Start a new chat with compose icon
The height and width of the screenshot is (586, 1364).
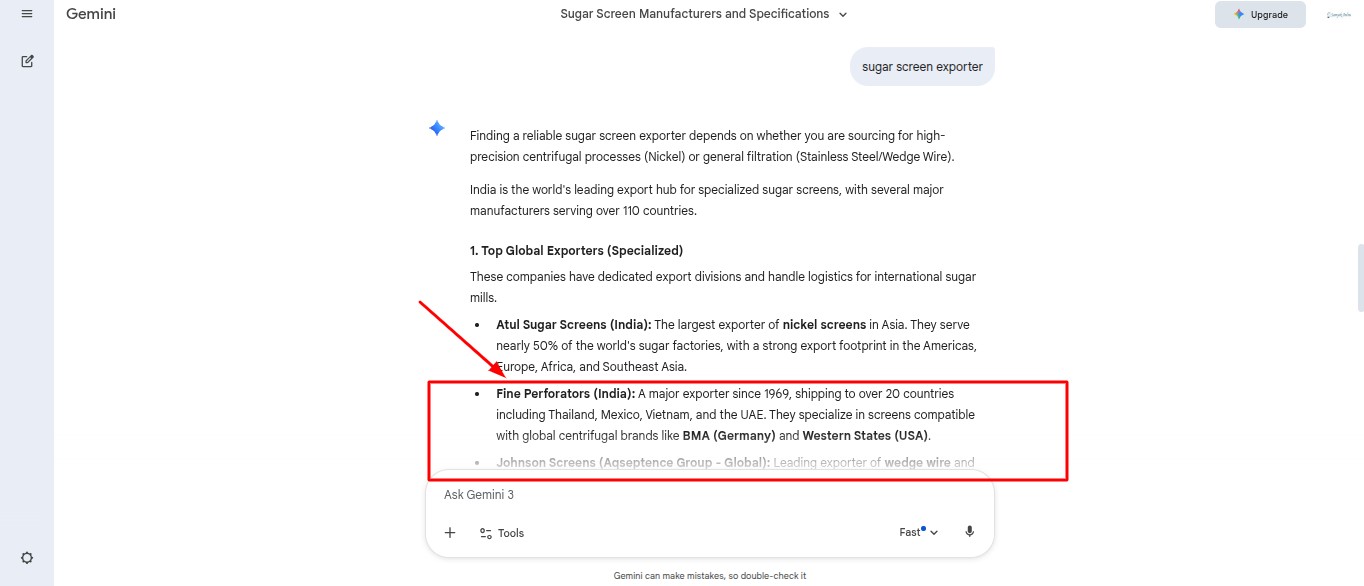pos(27,61)
